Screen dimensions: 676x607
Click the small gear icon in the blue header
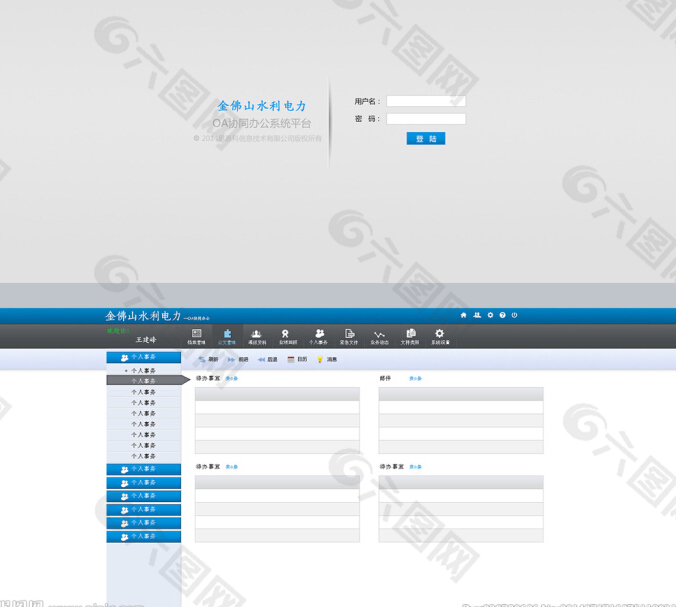(x=490, y=315)
